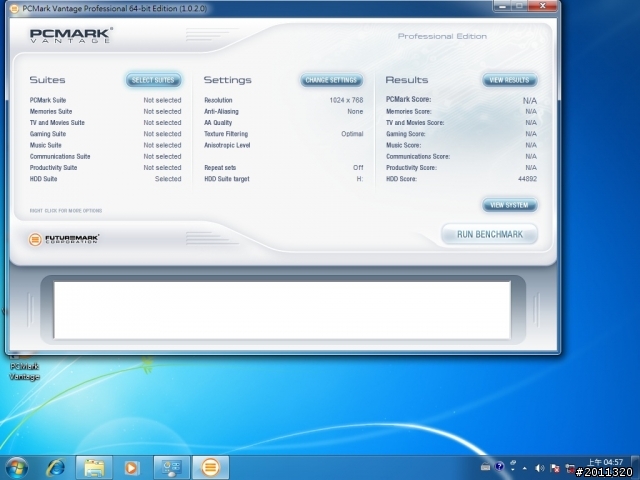Click the title bar PCMark app icon

pyautogui.click(x=14, y=9)
